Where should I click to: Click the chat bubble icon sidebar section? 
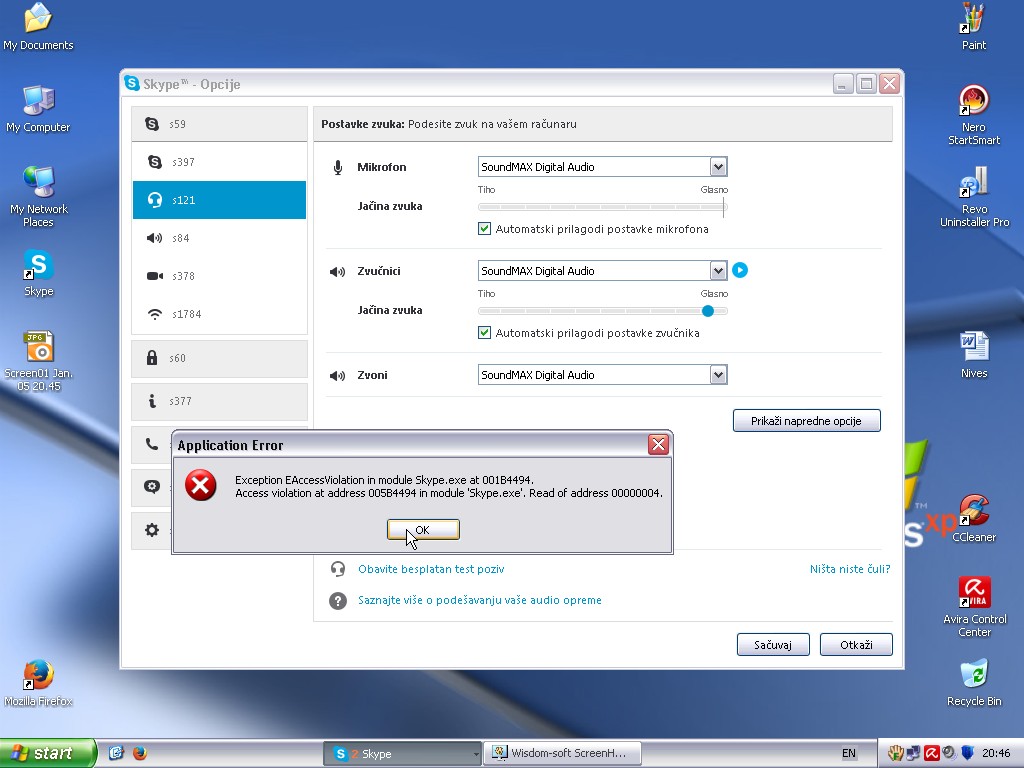tap(152, 487)
